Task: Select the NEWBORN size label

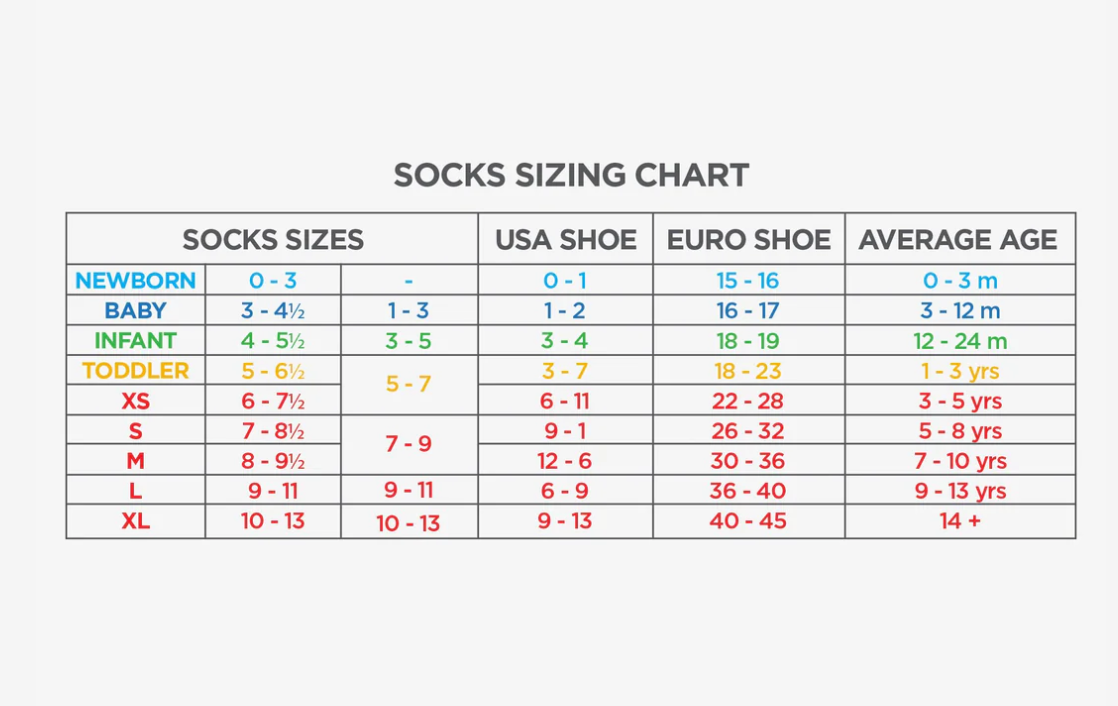Action: [x=136, y=281]
